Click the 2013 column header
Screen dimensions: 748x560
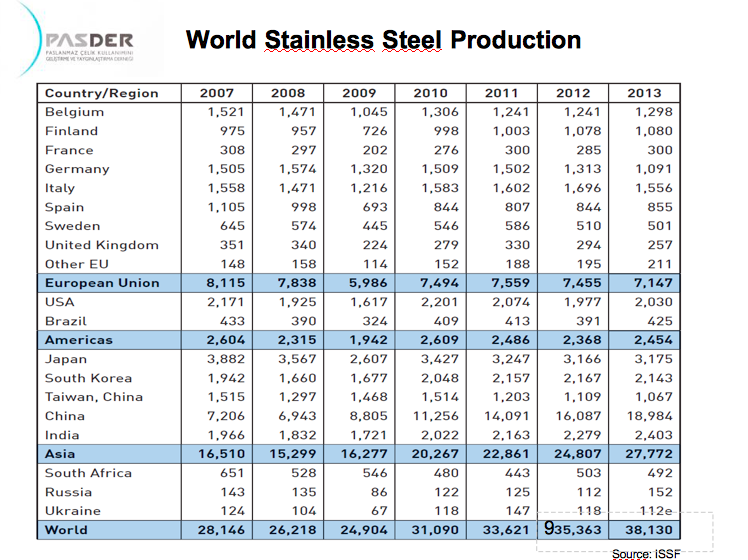pos(644,93)
